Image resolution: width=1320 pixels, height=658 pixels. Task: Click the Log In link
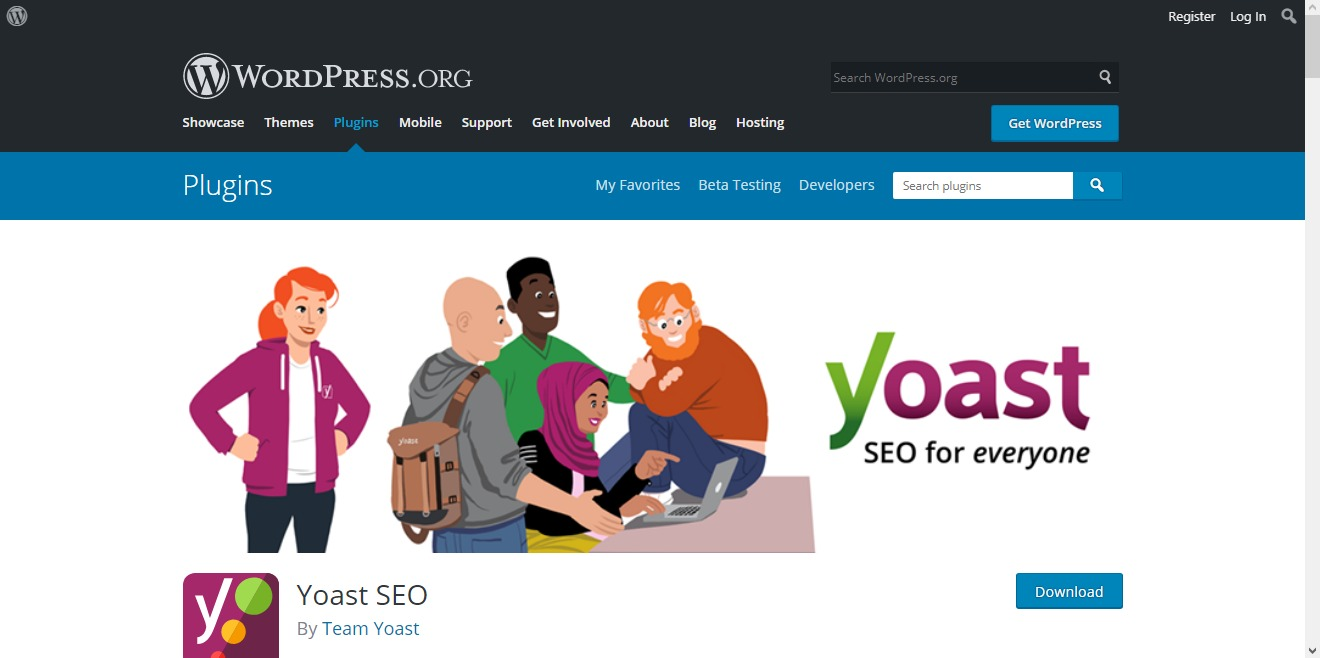(x=1248, y=16)
